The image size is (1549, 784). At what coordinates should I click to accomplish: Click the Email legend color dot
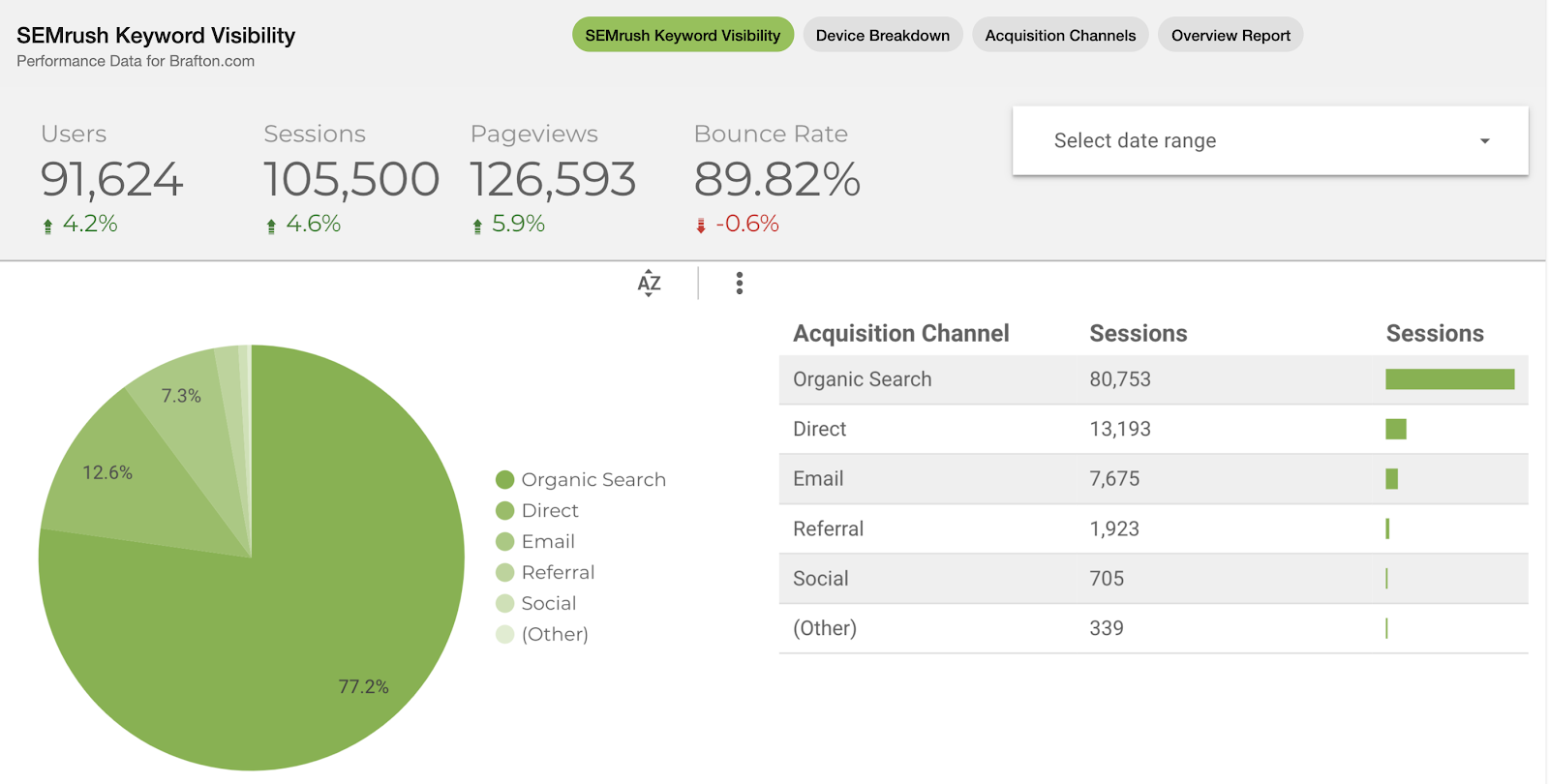(504, 542)
